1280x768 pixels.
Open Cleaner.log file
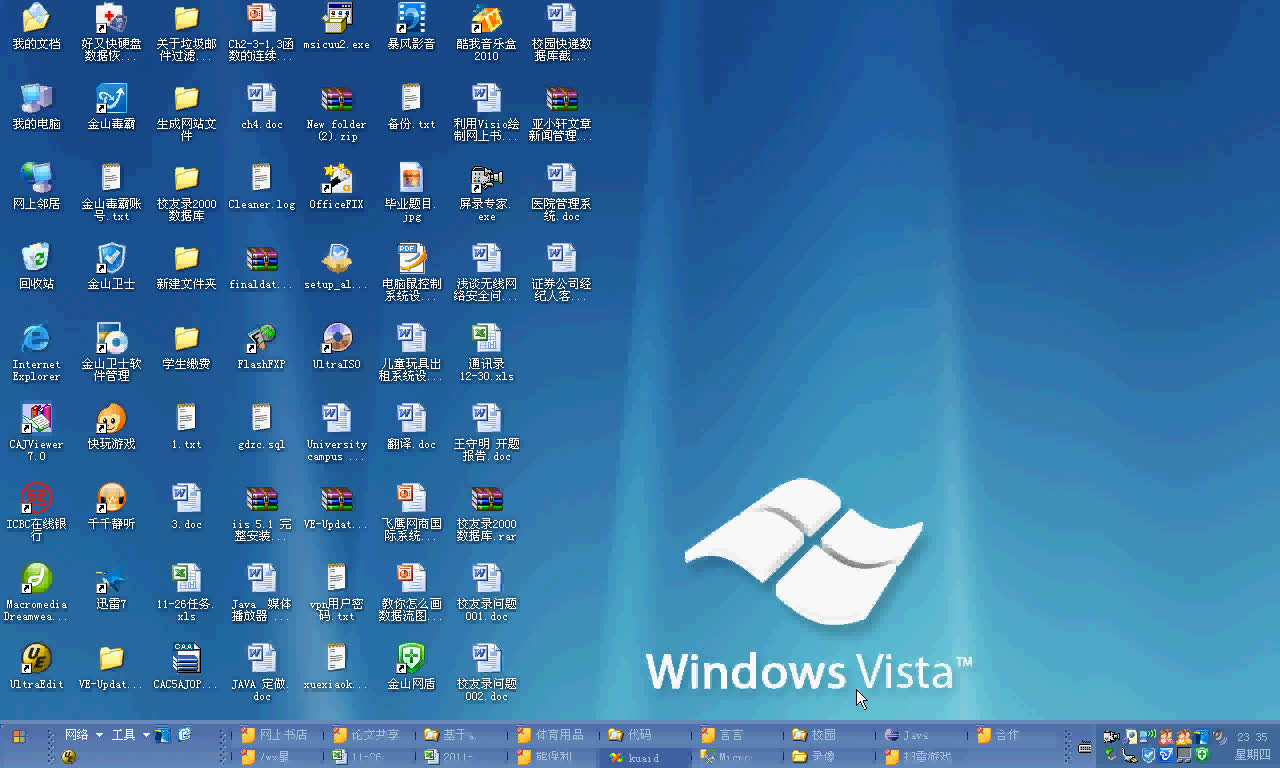(x=261, y=188)
